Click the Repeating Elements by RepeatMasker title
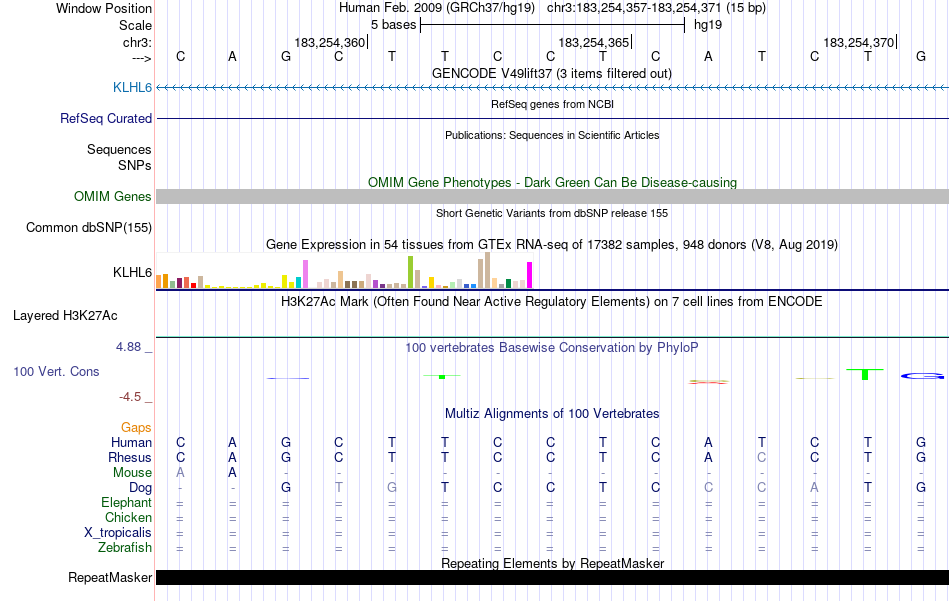Image resolution: width=950 pixels, height=601 pixels. (552, 563)
